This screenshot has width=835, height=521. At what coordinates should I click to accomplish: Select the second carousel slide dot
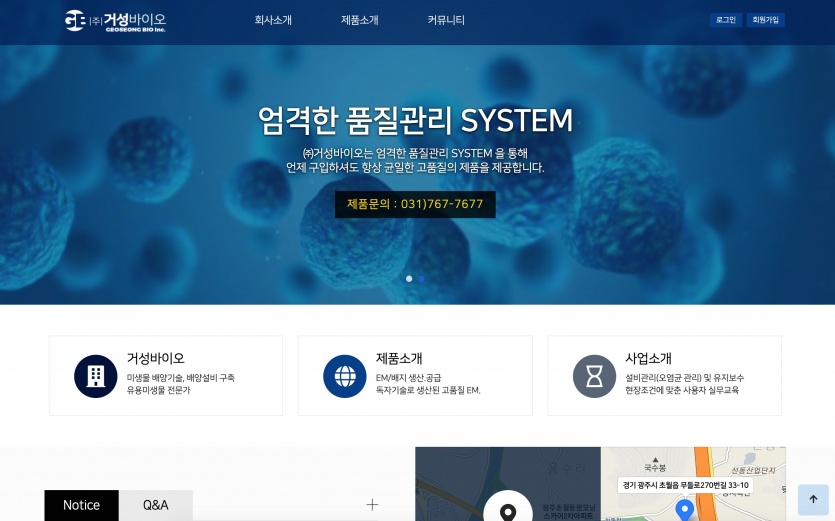pyautogui.click(x=422, y=279)
